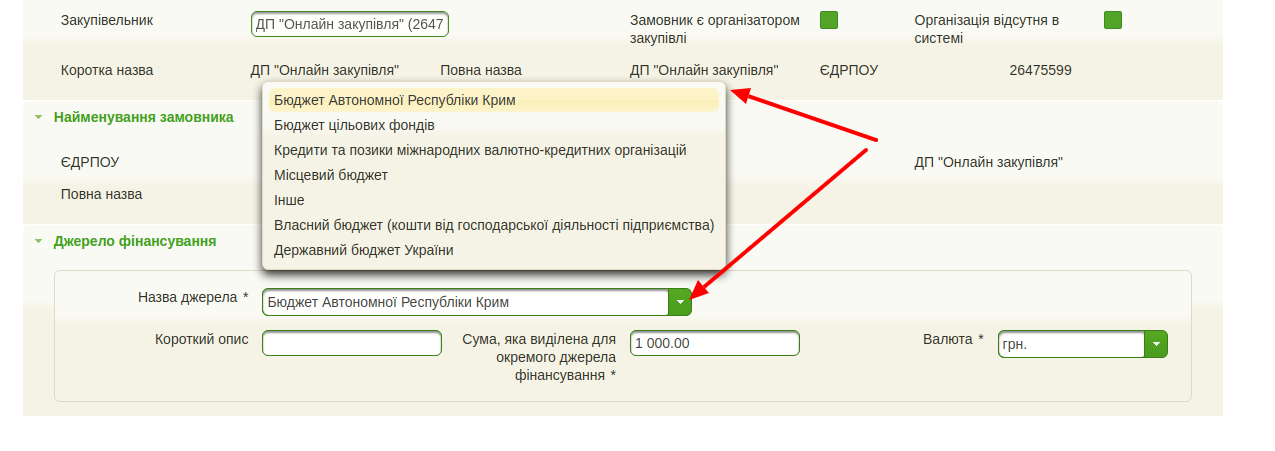Collapse section via arrow beside 'Найменування замовника'
This screenshot has width=1275, height=451.
[x=38, y=117]
